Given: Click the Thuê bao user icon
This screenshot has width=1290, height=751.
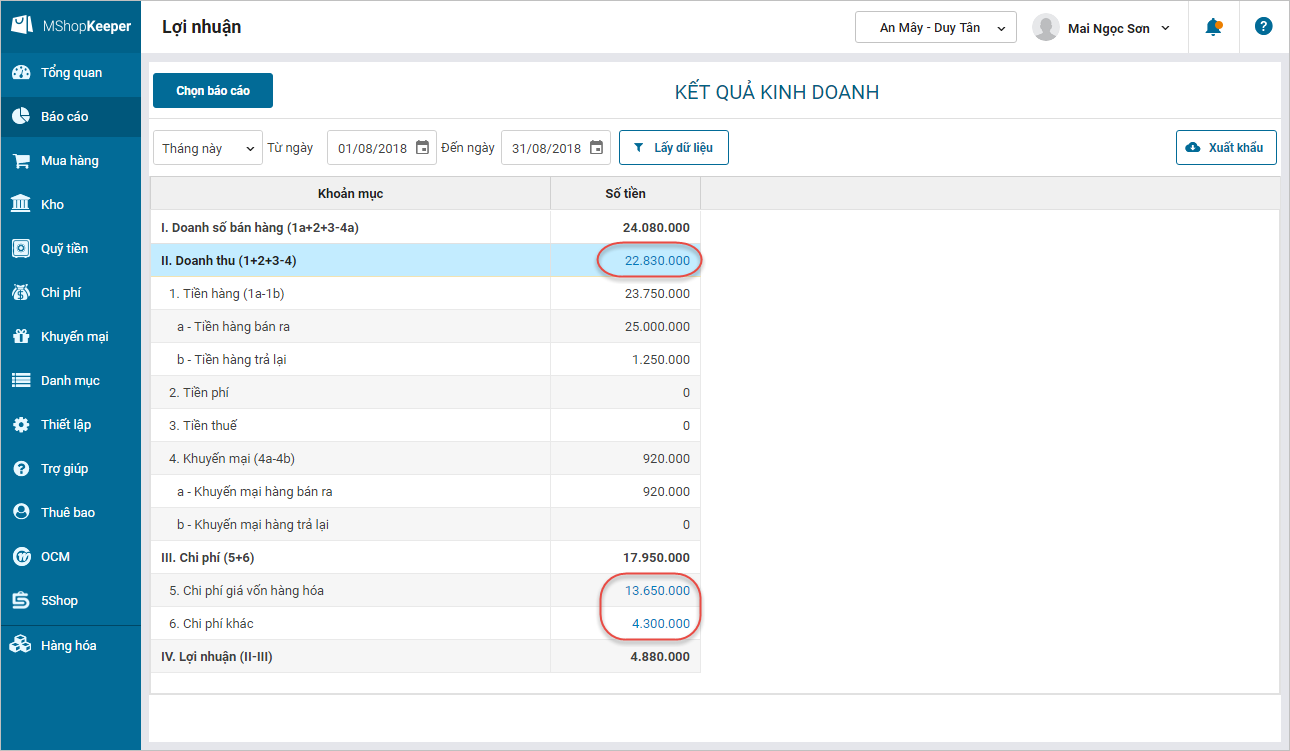Looking at the screenshot, I should pyautogui.click(x=21, y=513).
